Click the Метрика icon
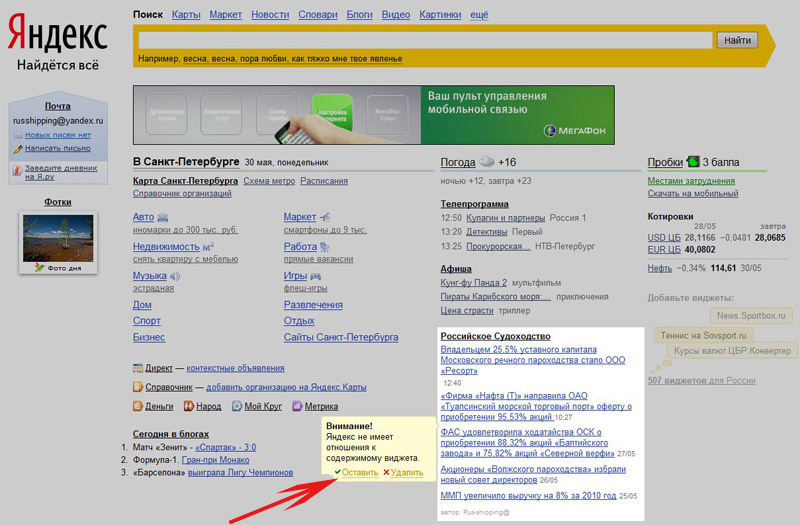This screenshot has height=525, width=800. point(297,406)
